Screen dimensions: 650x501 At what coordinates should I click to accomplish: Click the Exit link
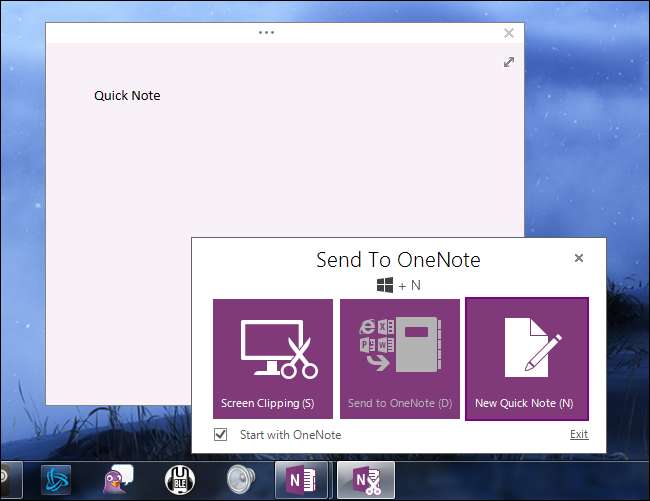(x=578, y=434)
